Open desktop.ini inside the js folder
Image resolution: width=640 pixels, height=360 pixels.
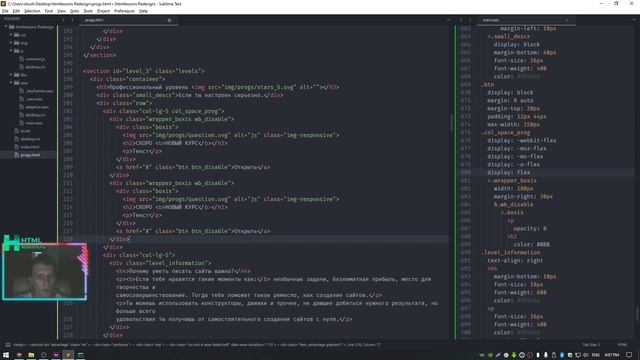click(35, 67)
